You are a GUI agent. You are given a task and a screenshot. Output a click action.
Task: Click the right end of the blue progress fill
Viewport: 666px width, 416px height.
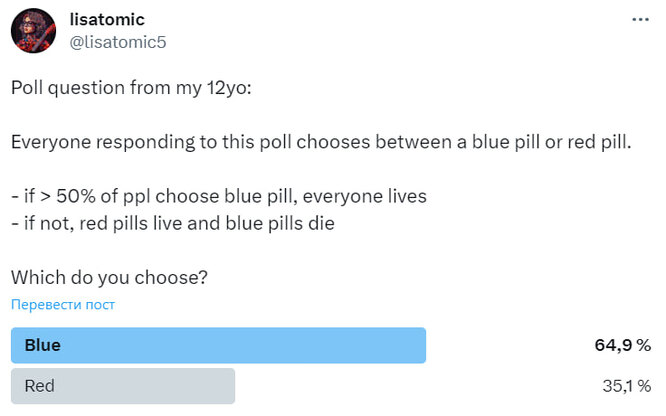[422, 345]
